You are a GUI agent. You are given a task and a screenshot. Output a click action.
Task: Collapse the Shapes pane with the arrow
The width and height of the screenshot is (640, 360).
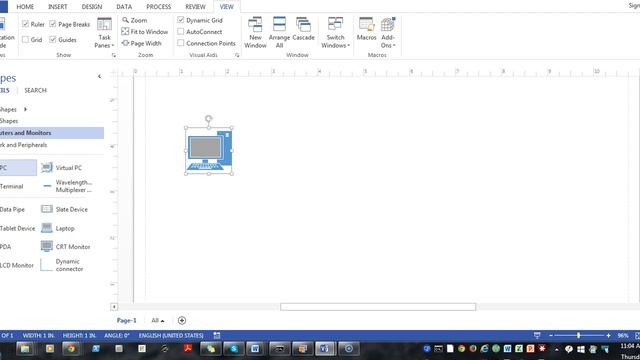(99, 76)
